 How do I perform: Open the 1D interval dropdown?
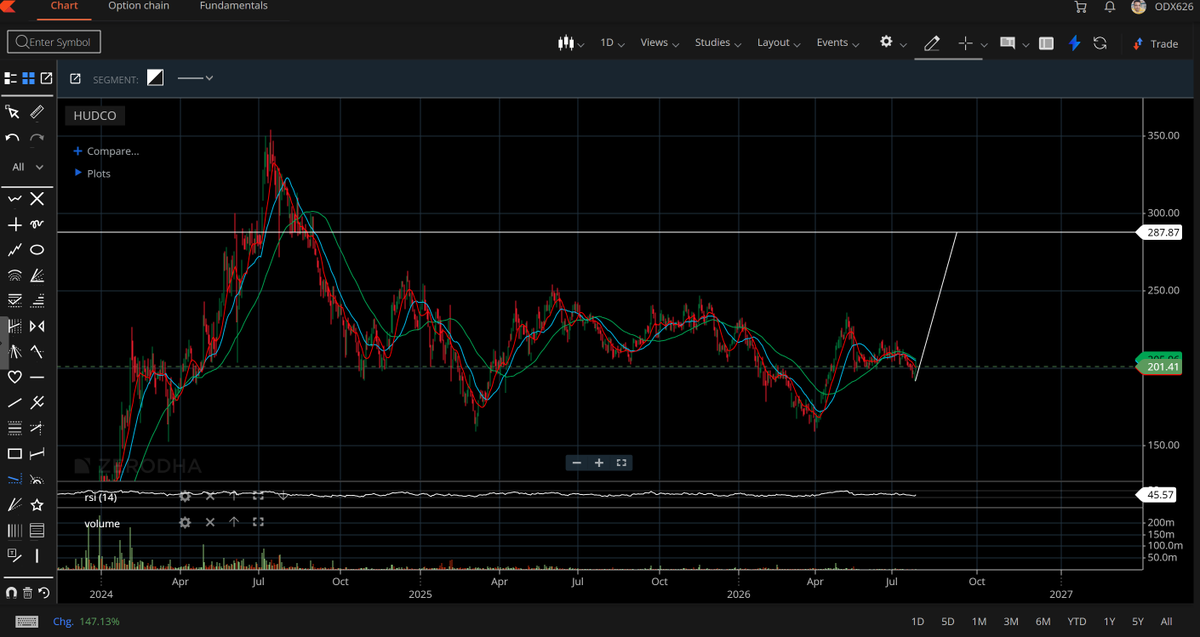point(612,43)
